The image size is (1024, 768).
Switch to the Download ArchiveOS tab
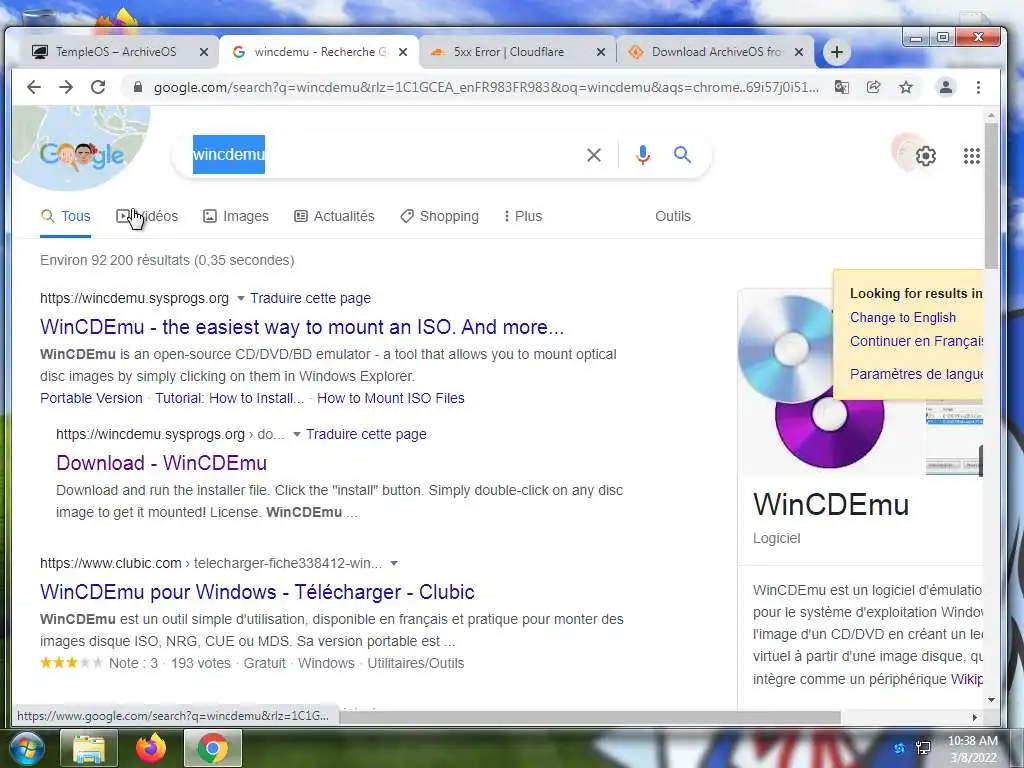716,52
